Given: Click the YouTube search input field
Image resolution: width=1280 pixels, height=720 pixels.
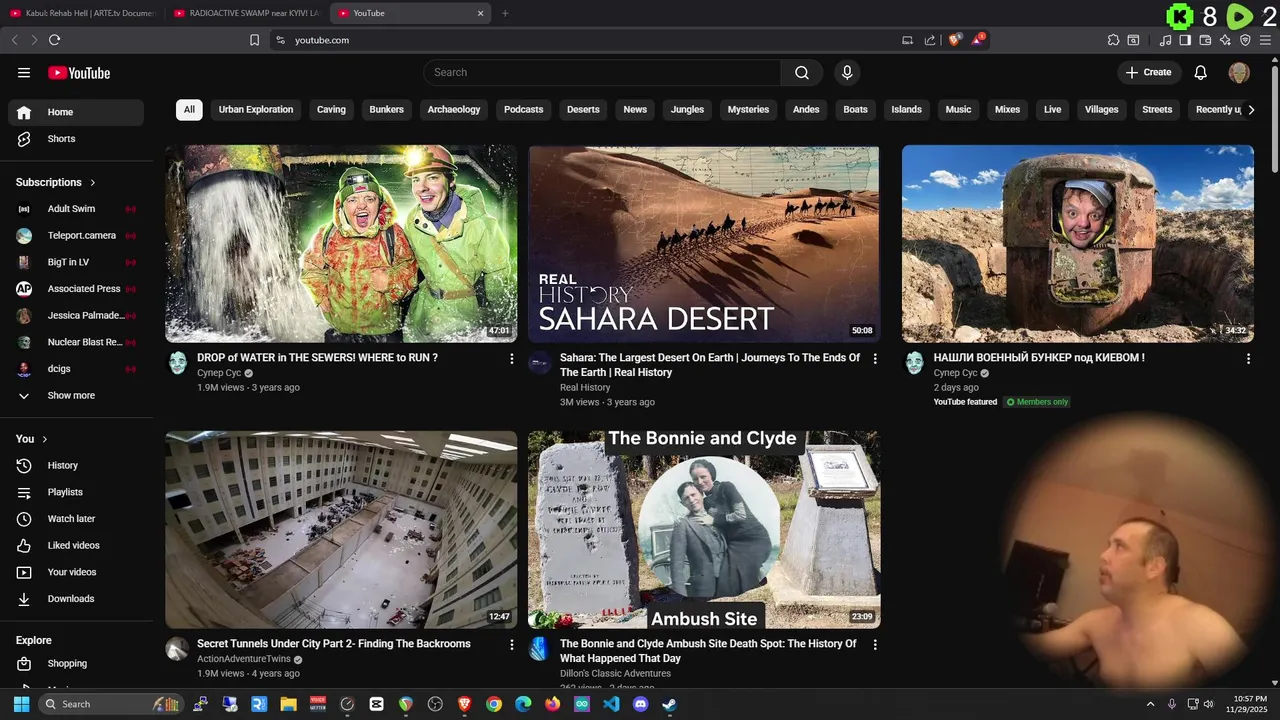Looking at the screenshot, I should (x=602, y=72).
